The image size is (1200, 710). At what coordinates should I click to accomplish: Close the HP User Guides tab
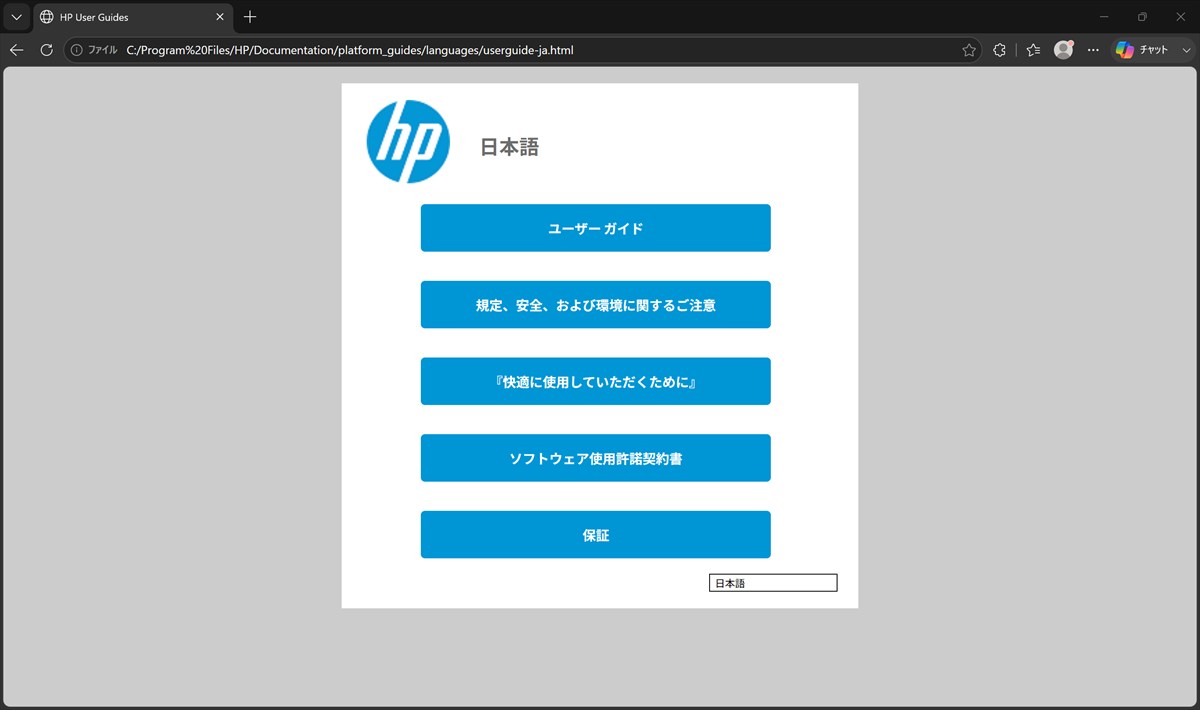(x=220, y=17)
